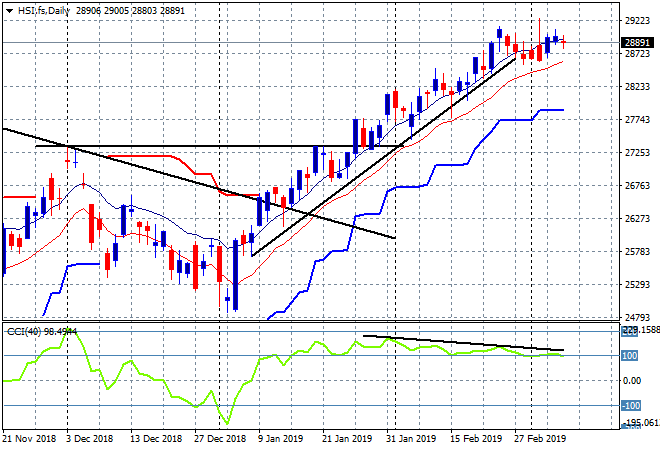Click the 29223 price axis label
Screen dimensions: 660x450
click(x=637, y=21)
